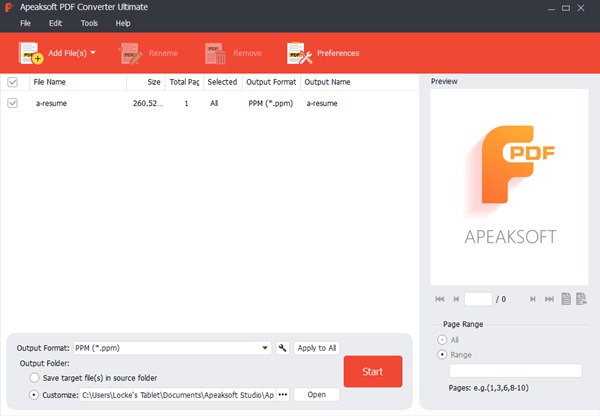The height and width of the screenshot is (416, 600).
Task: Click the 260.52 size cell
Action: 148,103
